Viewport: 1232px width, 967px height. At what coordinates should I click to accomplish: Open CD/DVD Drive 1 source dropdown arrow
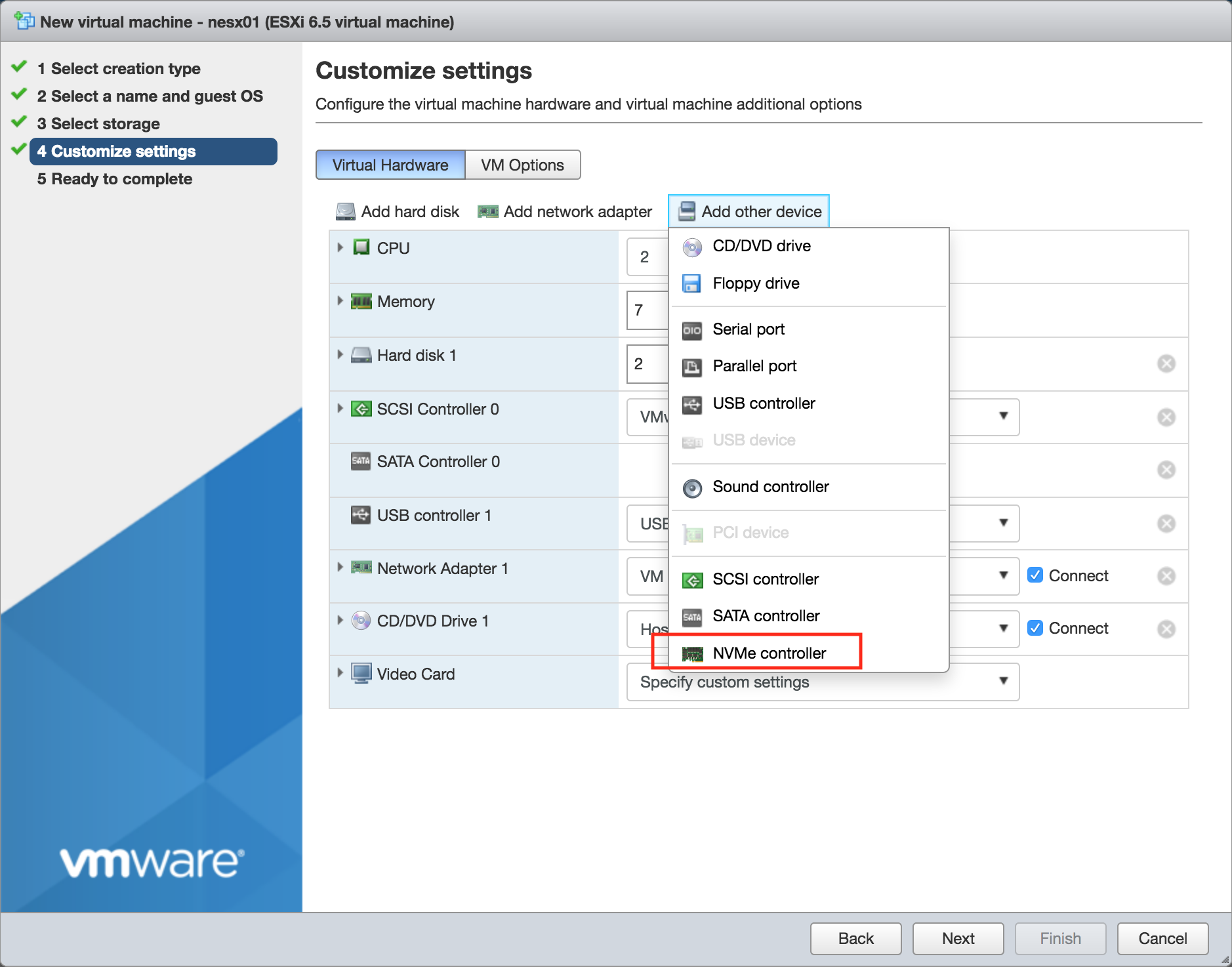1003,628
